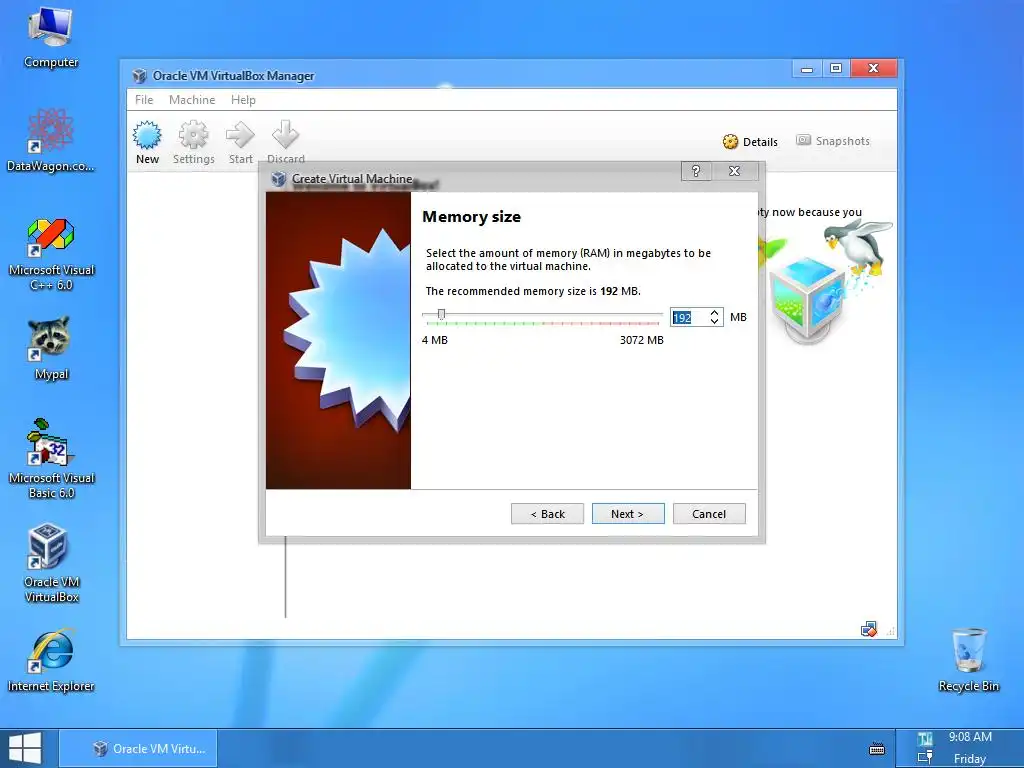Viewport: 1024px width, 768px height.
Task: Click the Oracle VM VirtualBox taskbar button
Action: pos(138,748)
